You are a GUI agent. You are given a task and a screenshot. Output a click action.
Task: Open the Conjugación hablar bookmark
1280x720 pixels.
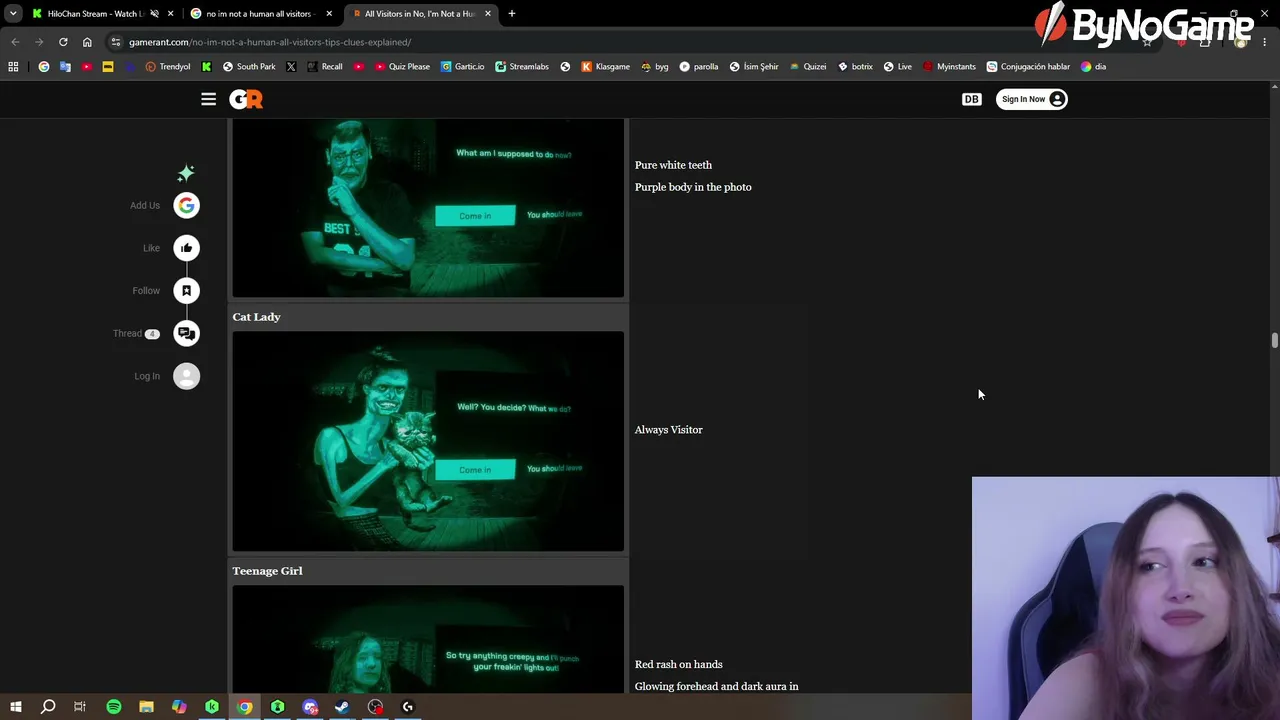click(1027, 67)
